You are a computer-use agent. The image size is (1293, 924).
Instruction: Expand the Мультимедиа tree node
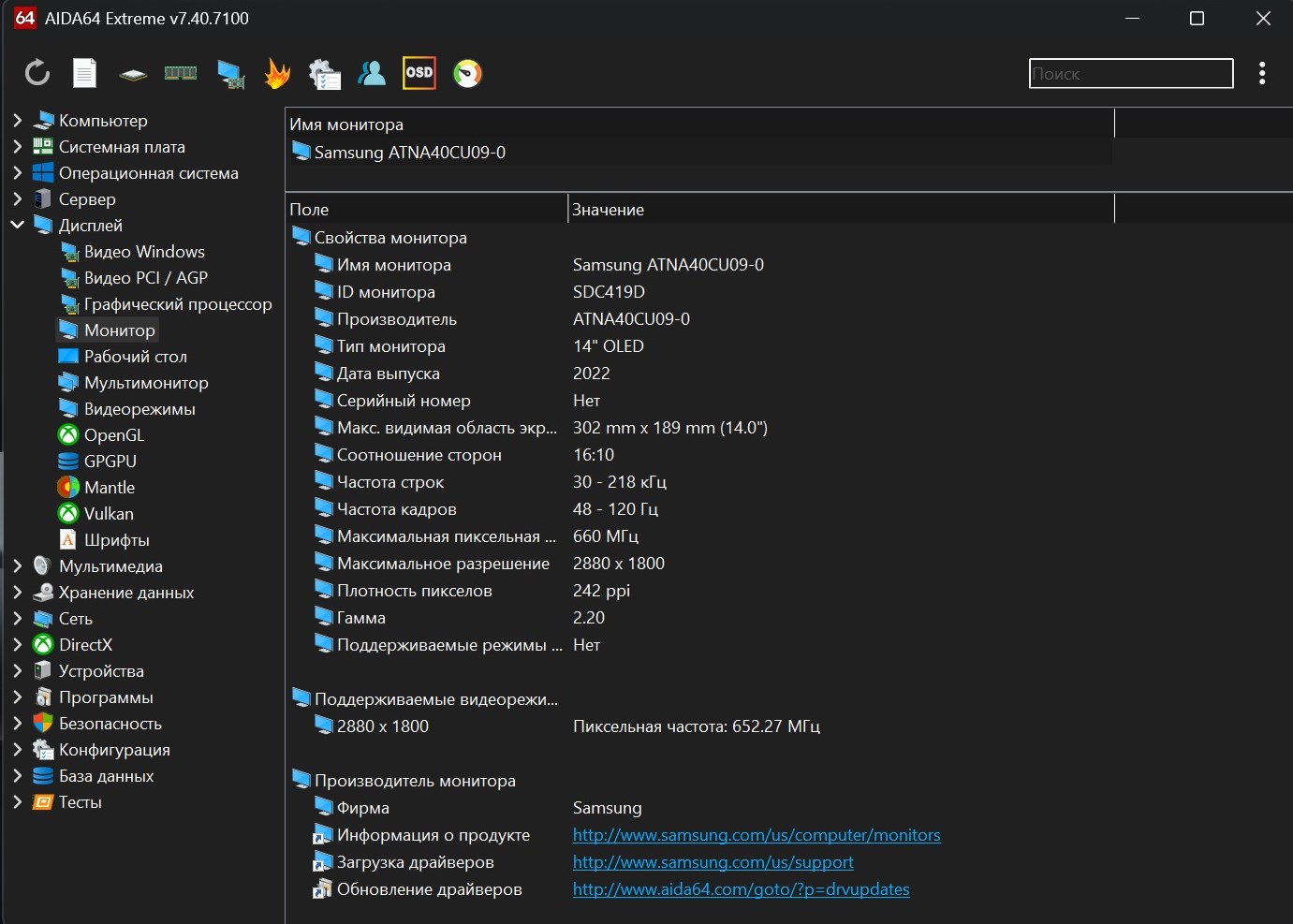tap(17, 566)
